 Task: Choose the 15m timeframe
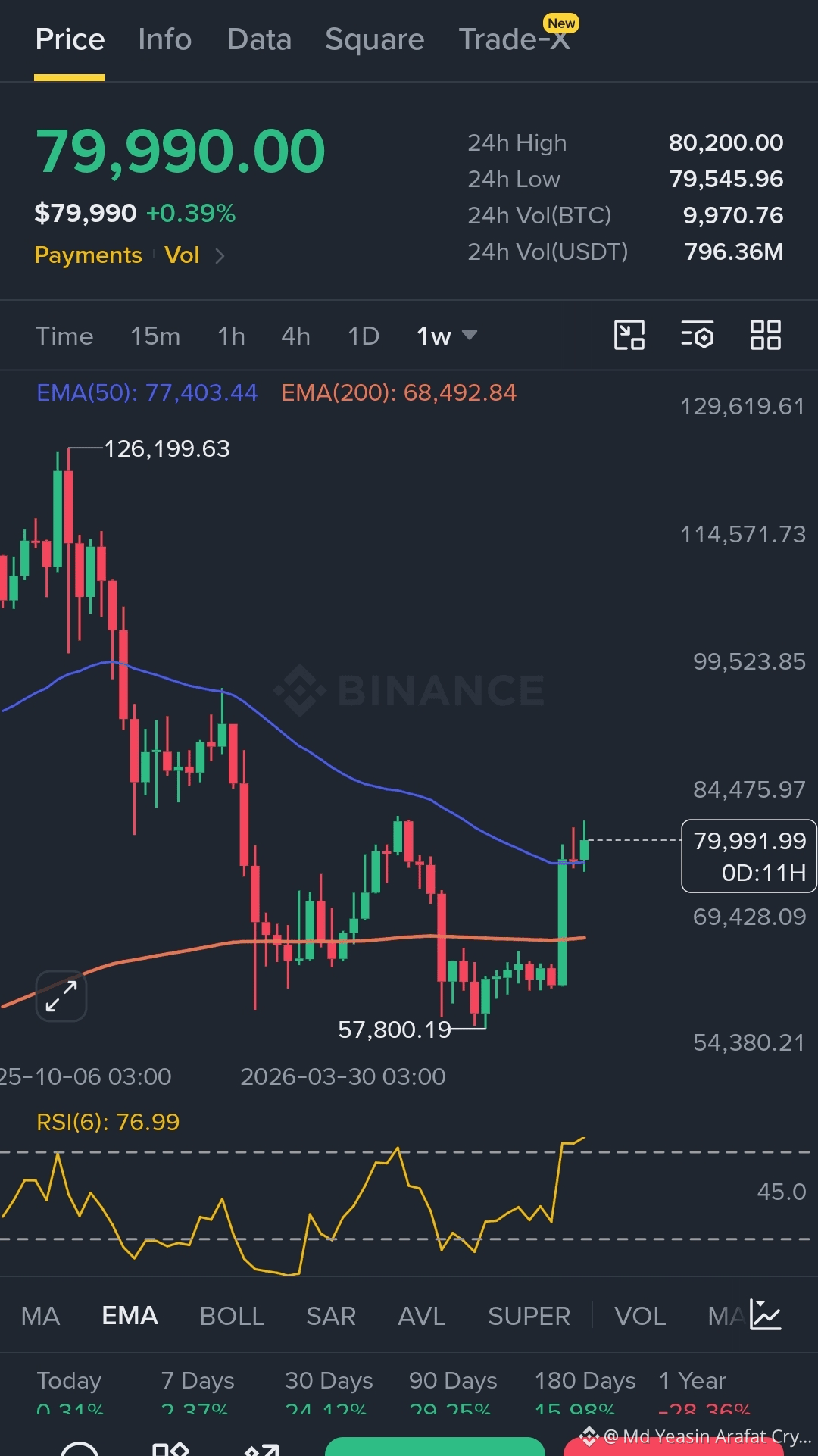click(155, 336)
